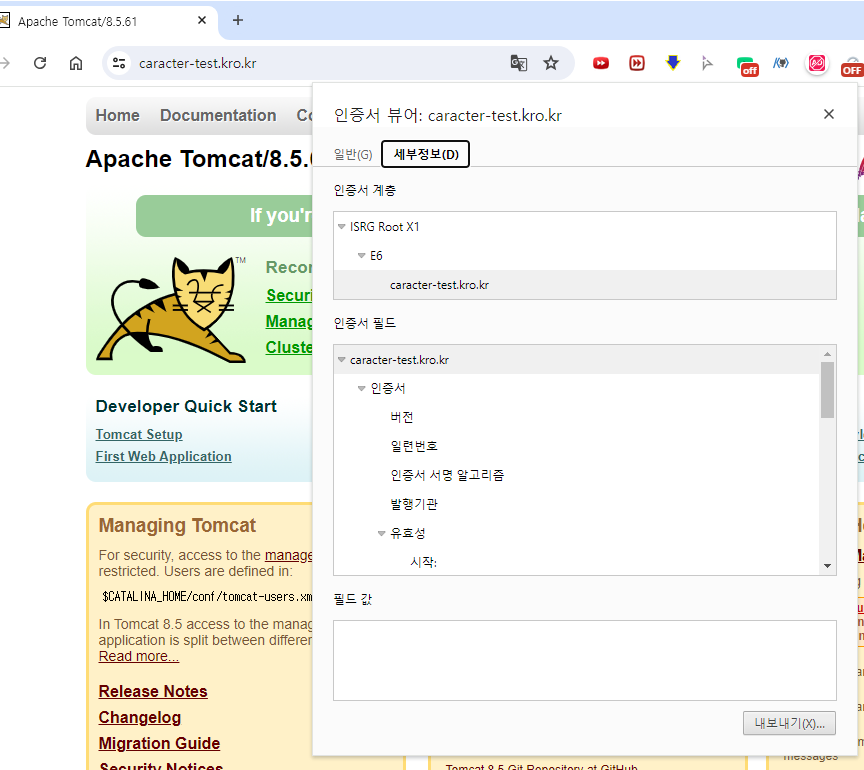The width and height of the screenshot is (864, 770).
Task: Select ISRG Root X1 in certificate hierarchy
Action: click(x=385, y=227)
